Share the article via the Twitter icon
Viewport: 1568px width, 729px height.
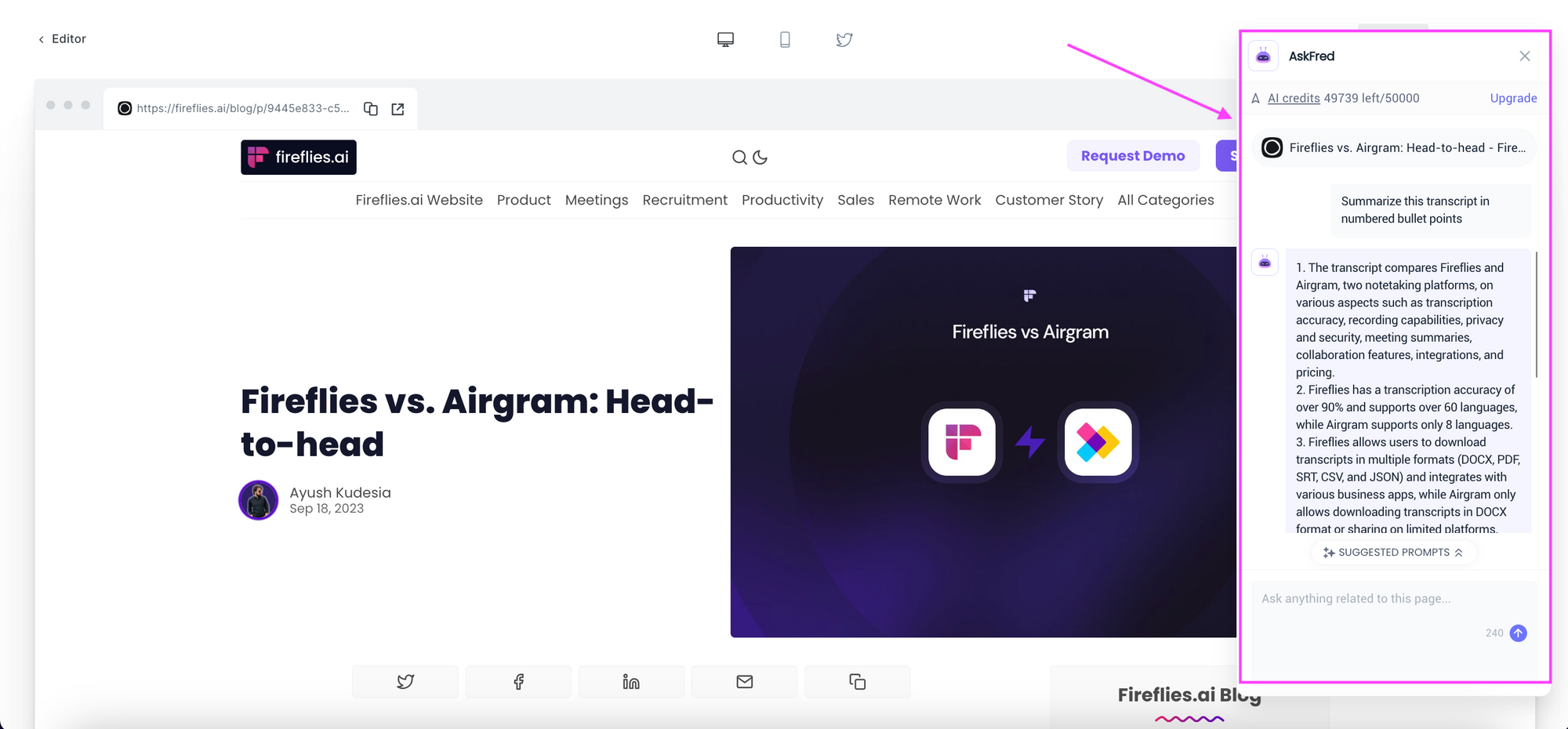click(x=405, y=681)
